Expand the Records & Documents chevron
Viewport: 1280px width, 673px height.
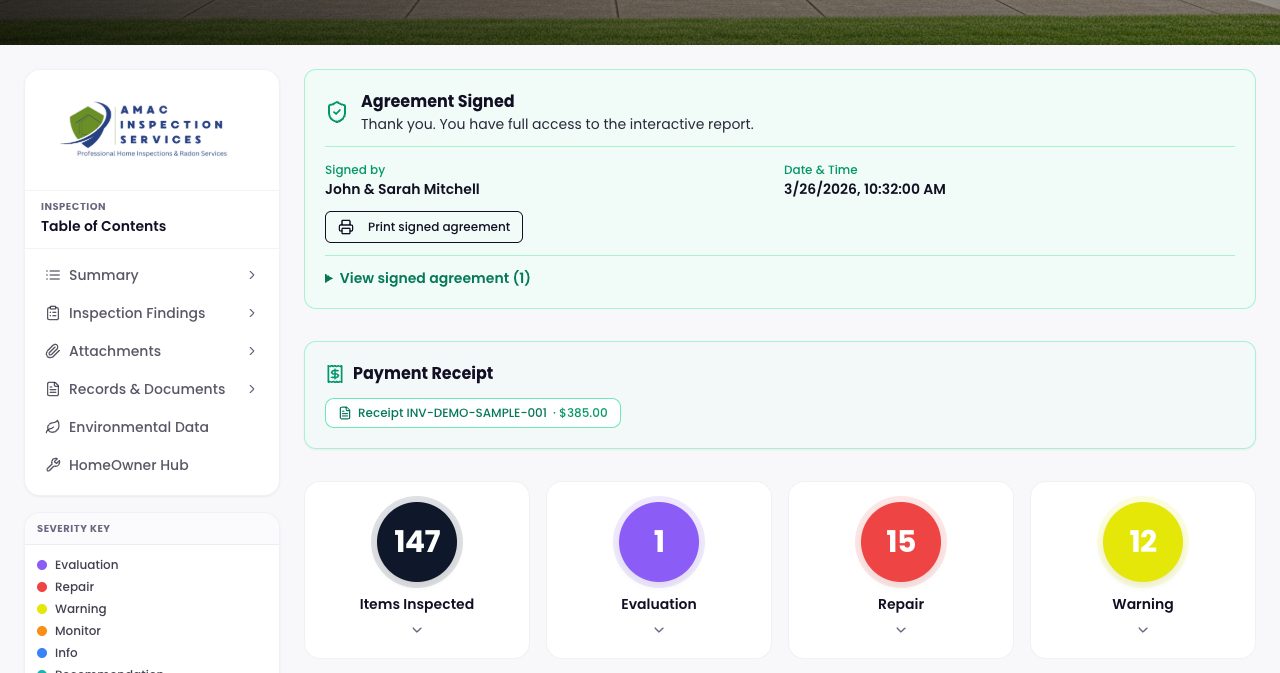tap(252, 389)
